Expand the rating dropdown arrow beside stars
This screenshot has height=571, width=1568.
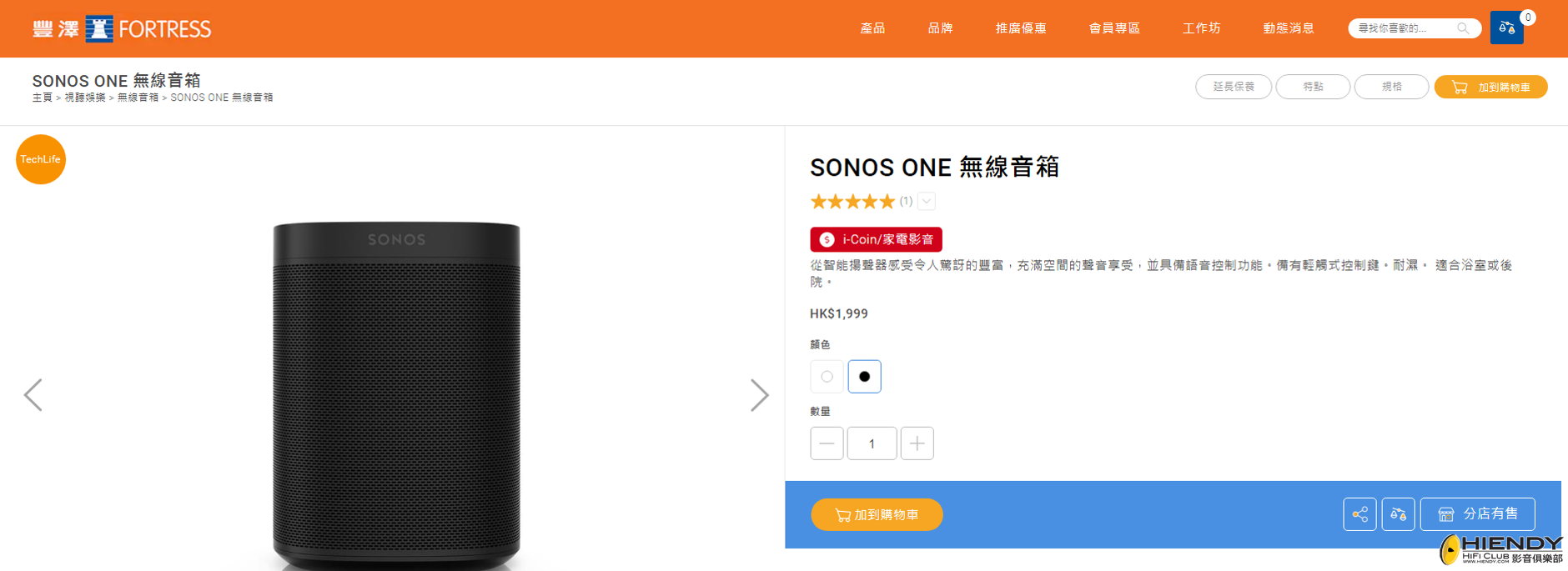click(x=927, y=201)
